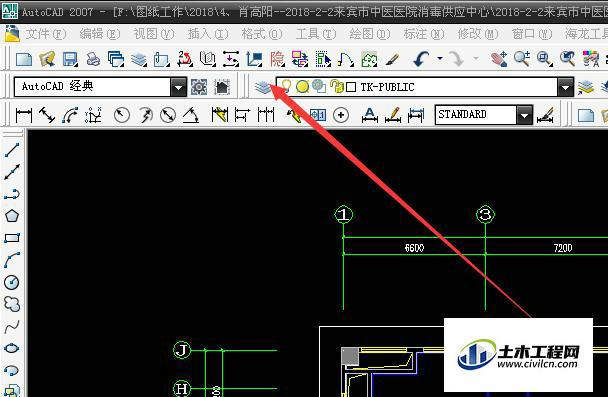The image size is (608, 397).
Task: Select the Construction Line tool
Action: coord(12,172)
